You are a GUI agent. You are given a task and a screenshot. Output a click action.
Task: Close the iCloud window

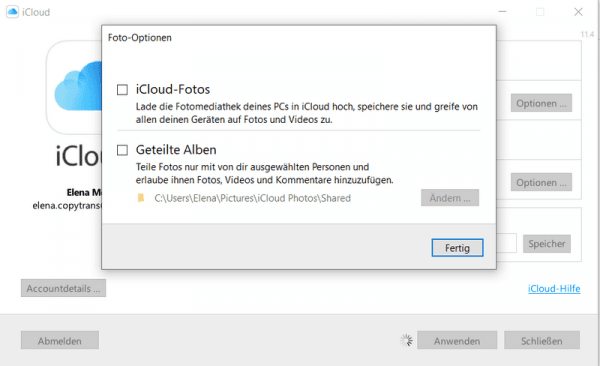(x=578, y=12)
